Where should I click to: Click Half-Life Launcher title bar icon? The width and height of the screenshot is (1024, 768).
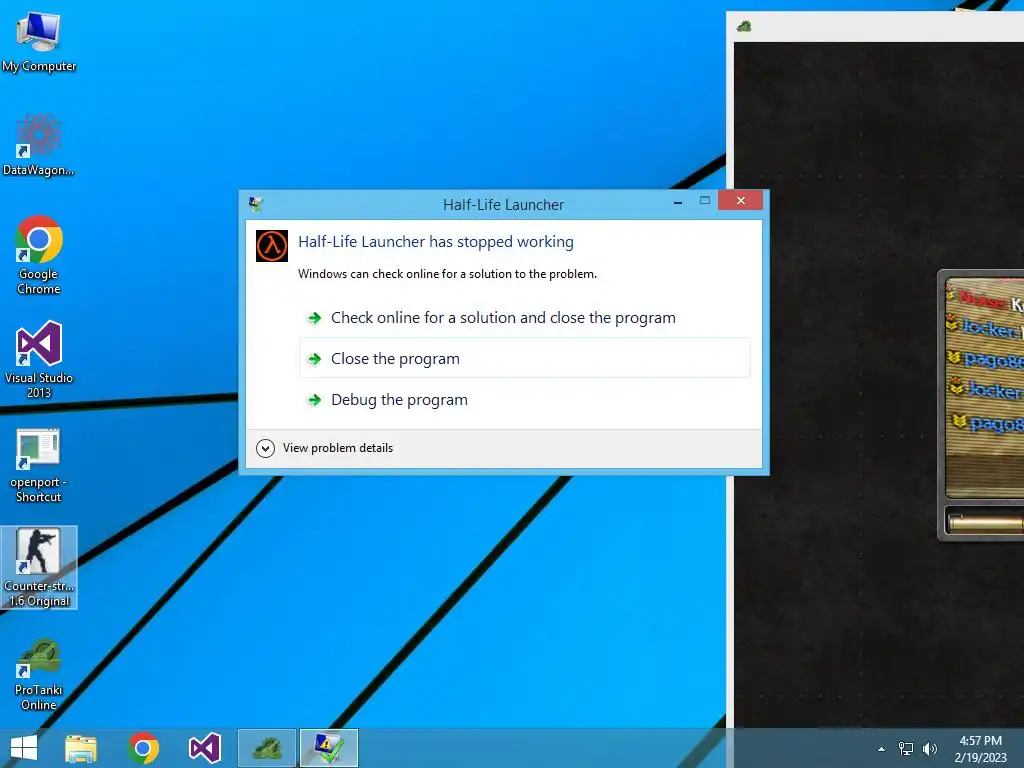255,204
